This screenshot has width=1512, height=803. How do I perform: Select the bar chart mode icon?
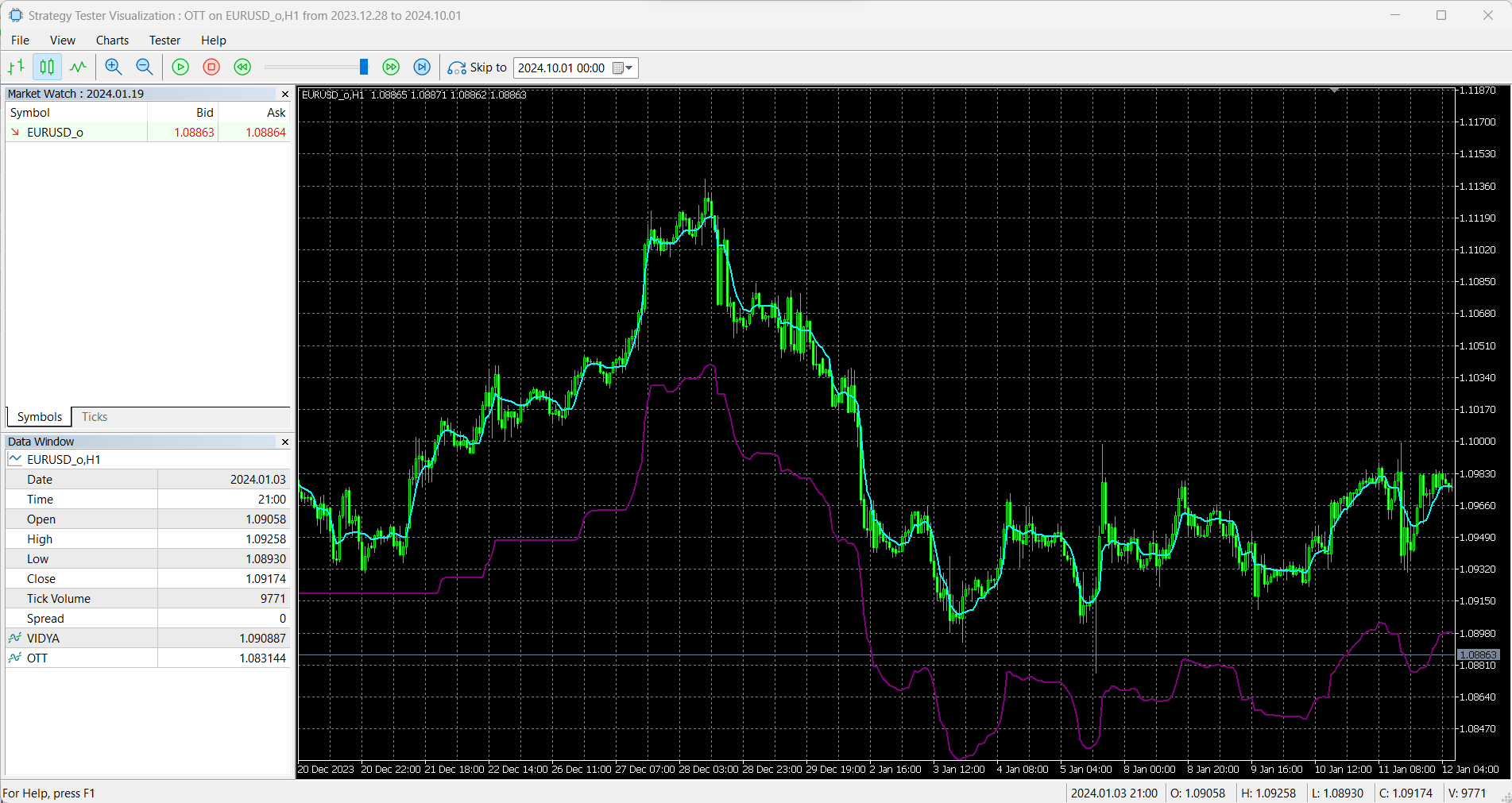[x=17, y=68]
